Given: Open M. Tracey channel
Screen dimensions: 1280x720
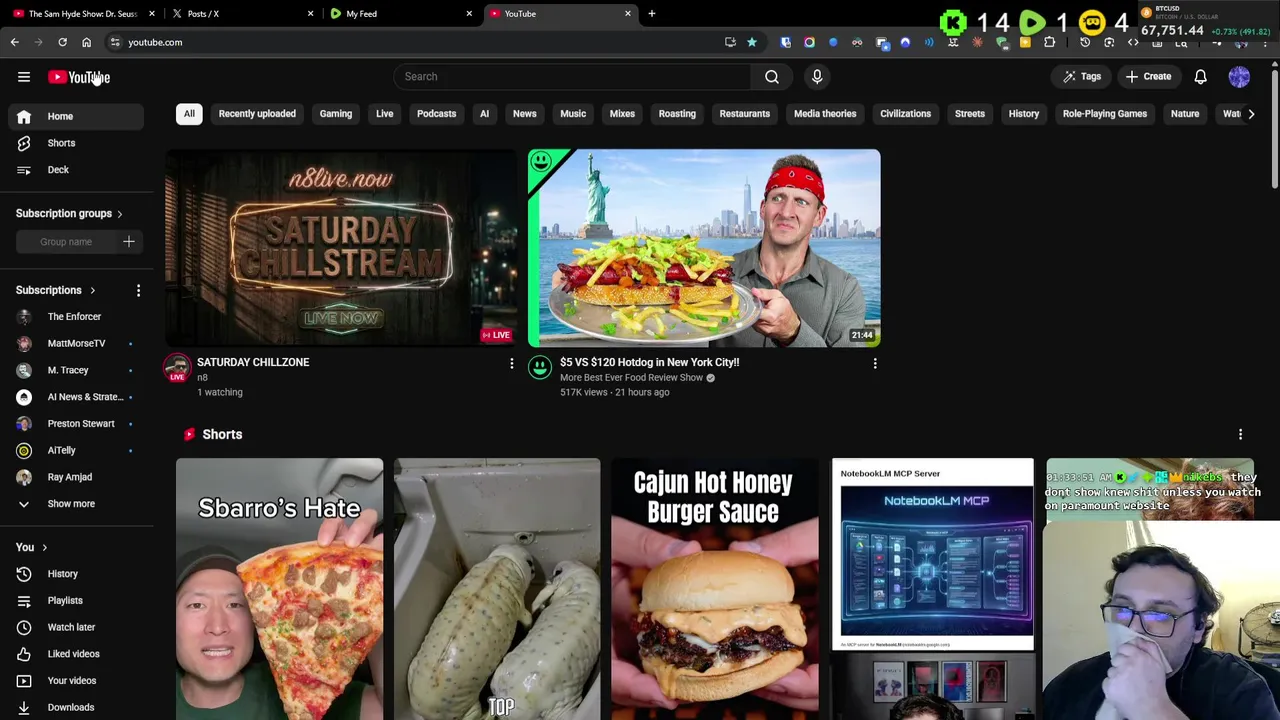Looking at the screenshot, I should coord(76,370).
